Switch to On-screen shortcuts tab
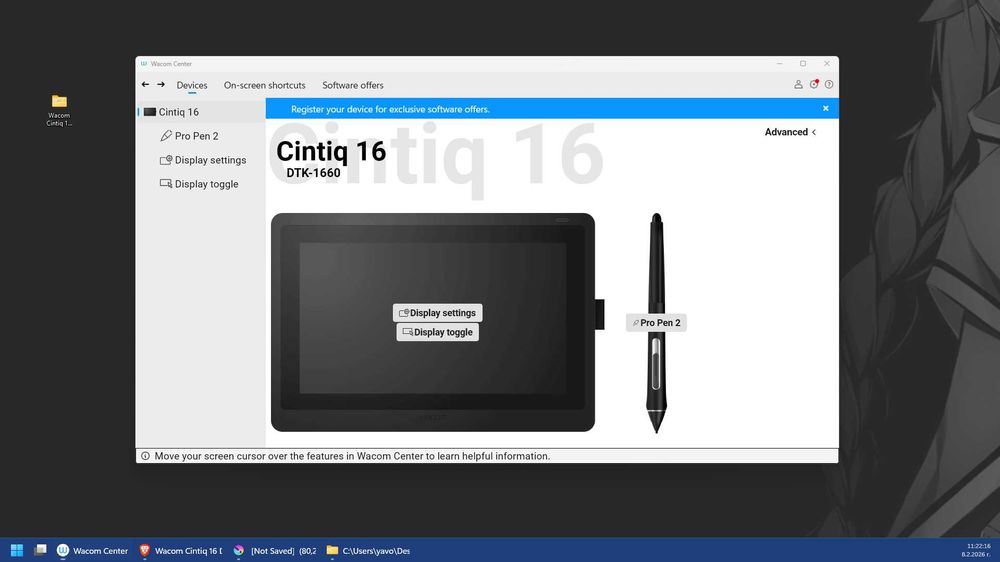1000x562 pixels. 265,85
